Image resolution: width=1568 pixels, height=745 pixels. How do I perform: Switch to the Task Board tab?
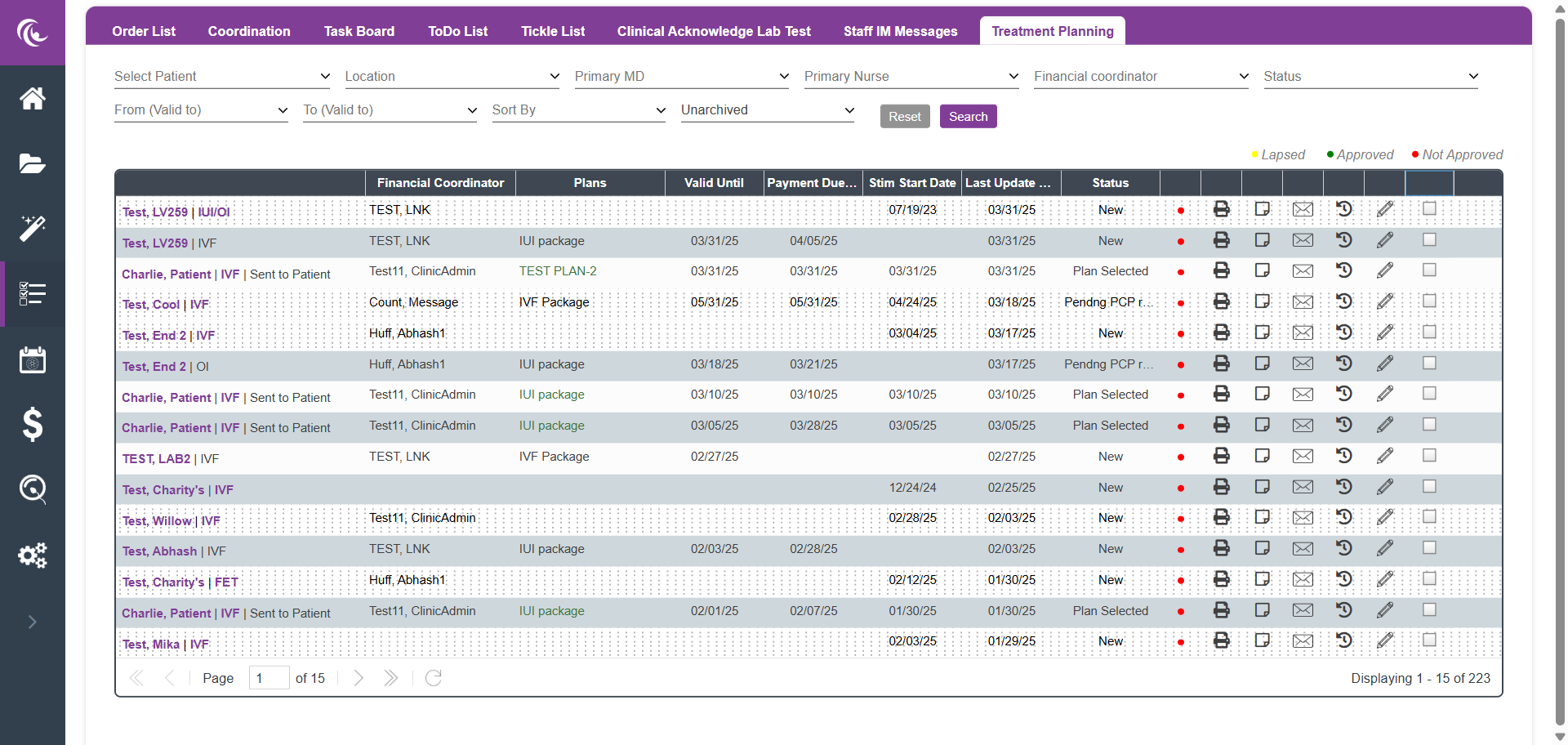tap(359, 31)
